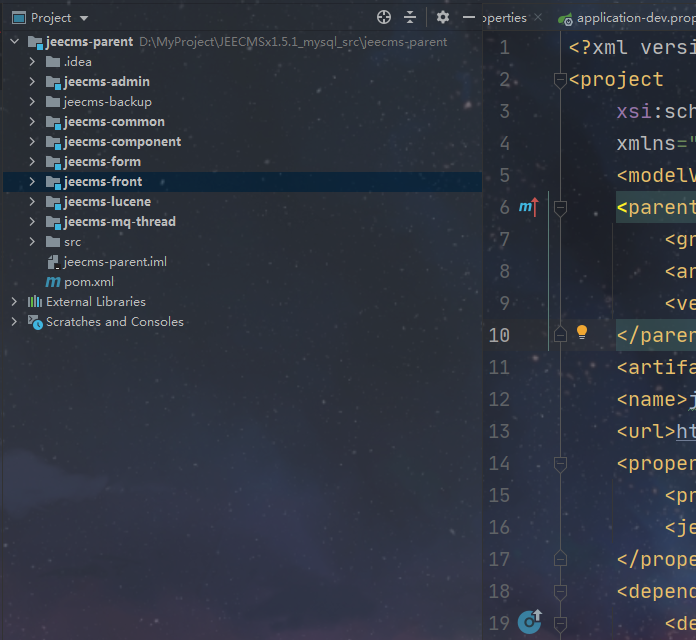Expand the .idea folder arrow
Image resolution: width=696 pixels, height=640 pixels.
coord(32,62)
